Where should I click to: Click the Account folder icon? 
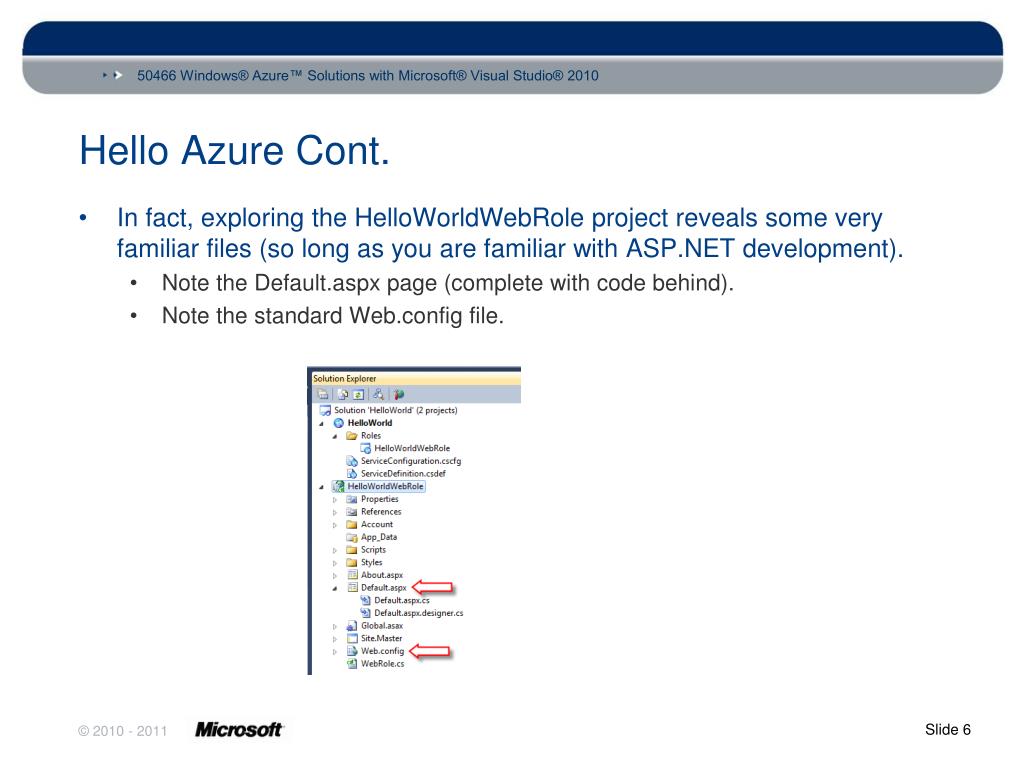click(351, 524)
